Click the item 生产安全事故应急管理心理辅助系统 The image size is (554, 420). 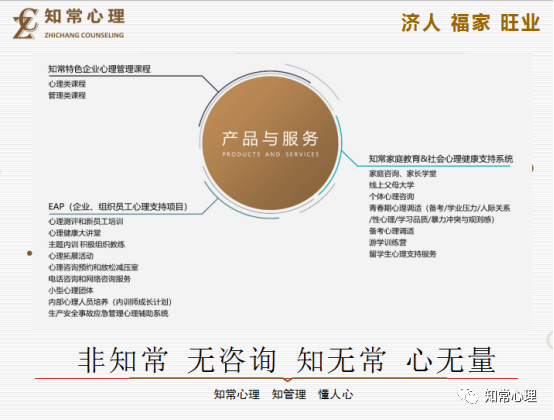[108, 313]
